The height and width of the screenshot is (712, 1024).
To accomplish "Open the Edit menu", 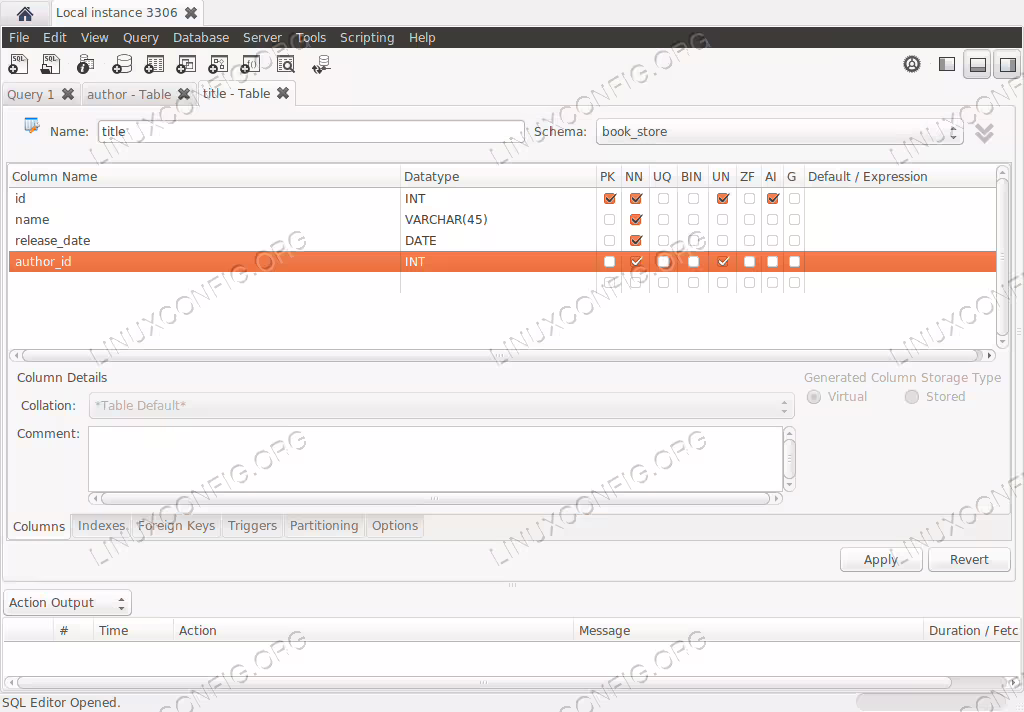I will coord(55,38).
